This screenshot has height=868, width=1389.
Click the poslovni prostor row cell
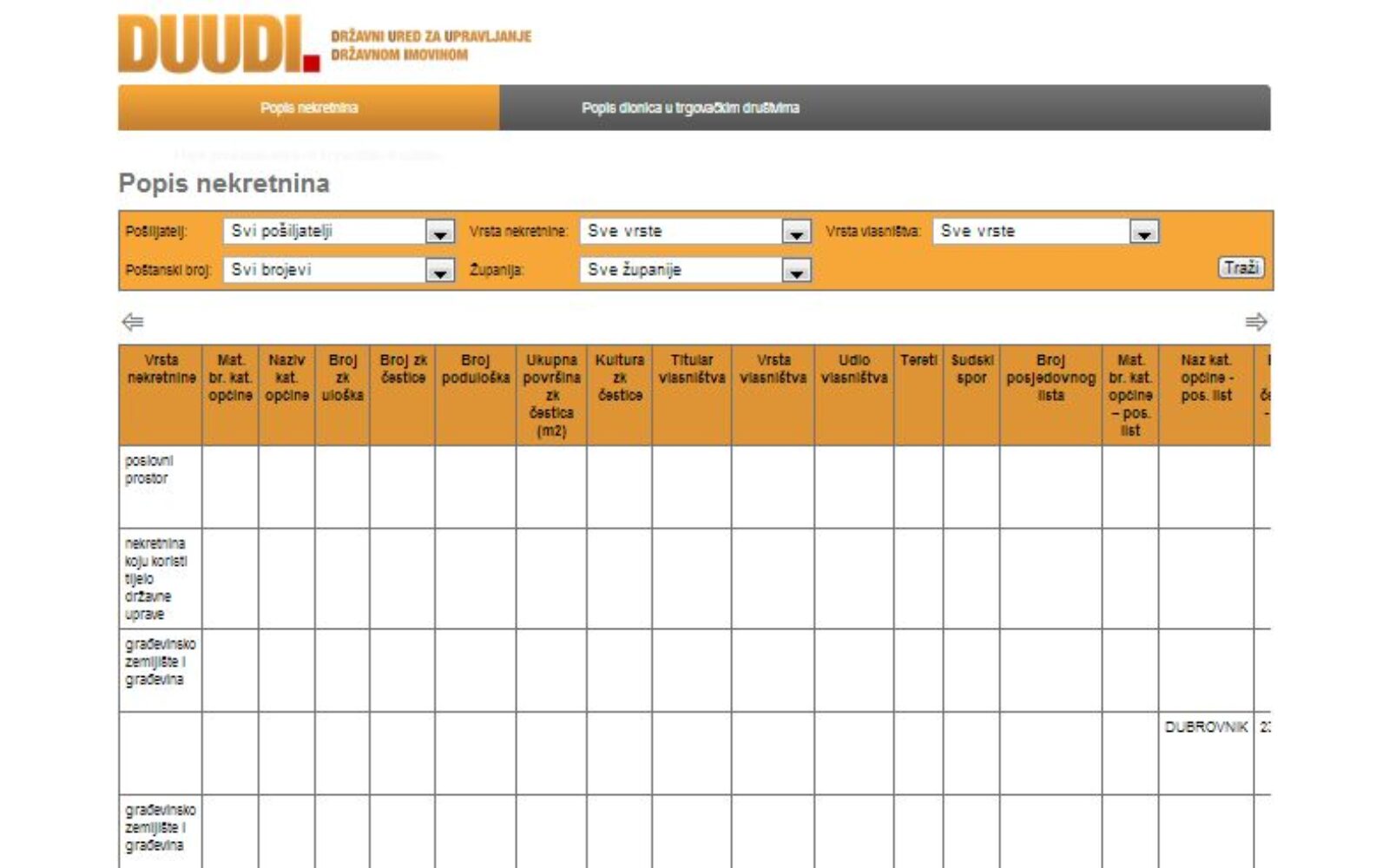pyautogui.click(x=149, y=470)
